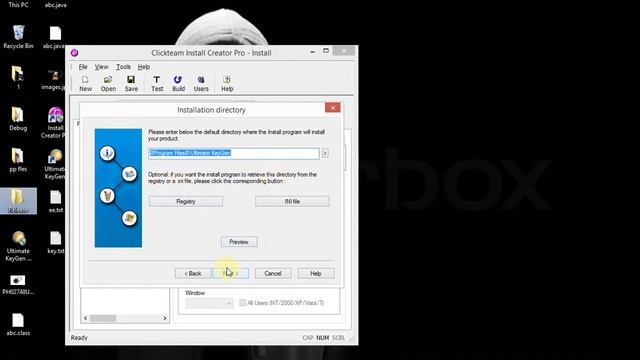Screen dimensions: 640x360
Task: Minimize the Install Creator Pro window
Action: pyautogui.click(x=313, y=52)
